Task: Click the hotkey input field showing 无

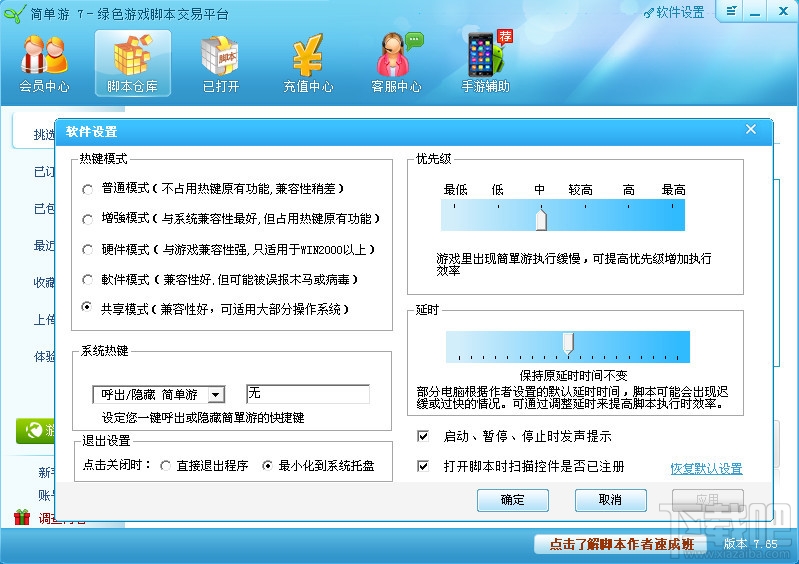Action: tap(308, 394)
